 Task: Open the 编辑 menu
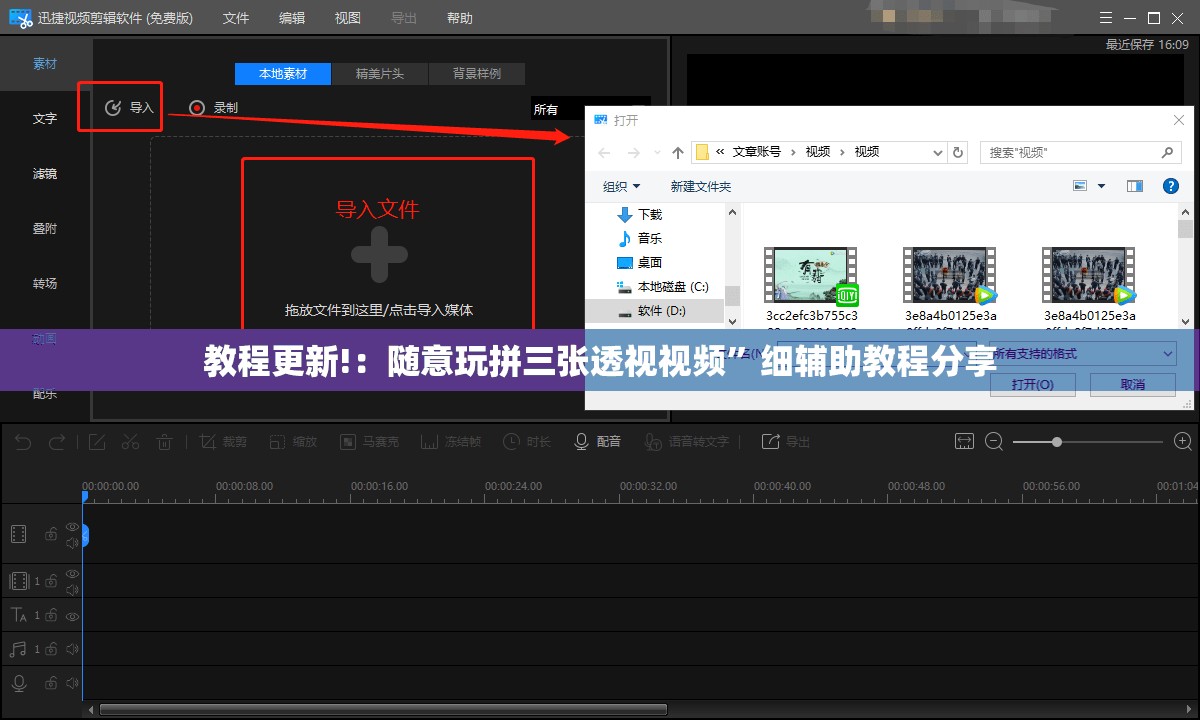pos(292,18)
